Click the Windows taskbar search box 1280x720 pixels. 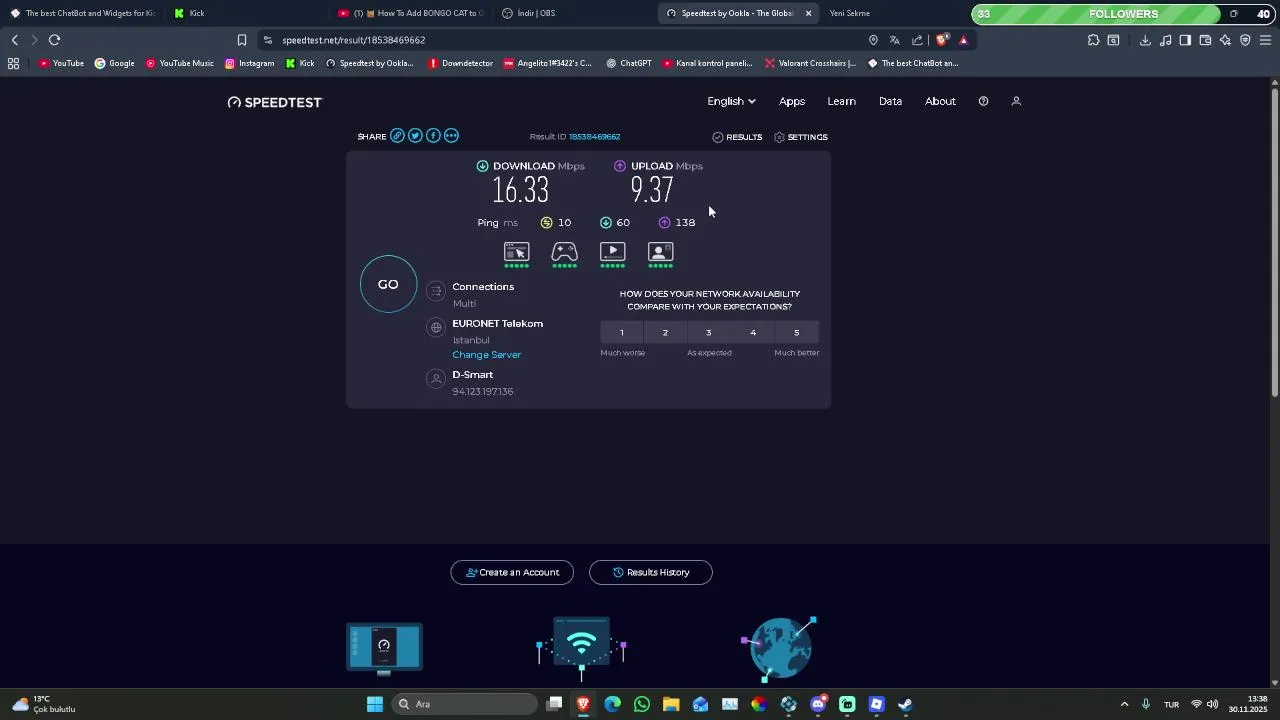point(464,704)
